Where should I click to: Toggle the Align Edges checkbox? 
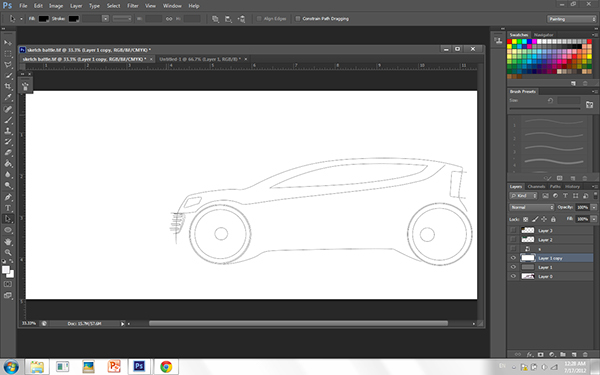(259, 18)
